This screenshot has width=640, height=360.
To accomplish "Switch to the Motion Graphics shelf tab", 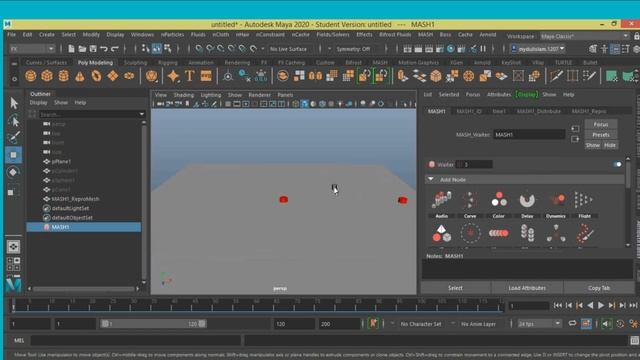I will 418,62.
